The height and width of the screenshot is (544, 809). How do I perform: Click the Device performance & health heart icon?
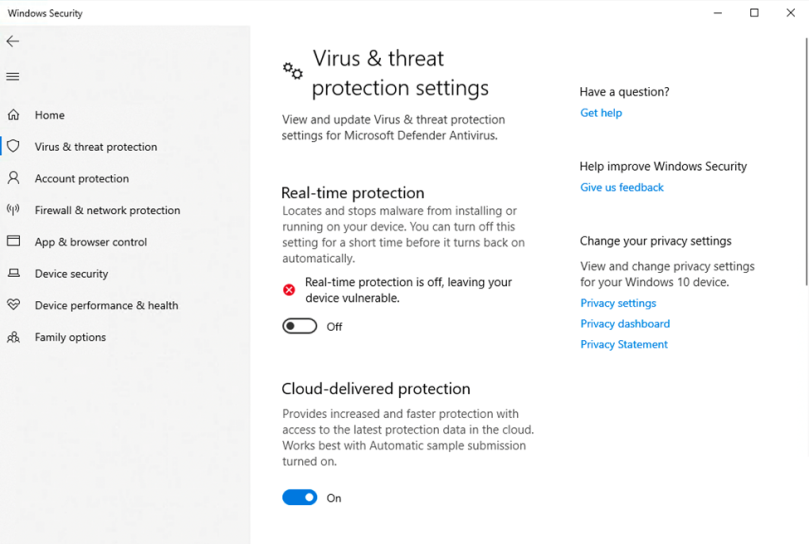pyautogui.click(x=13, y=305)
